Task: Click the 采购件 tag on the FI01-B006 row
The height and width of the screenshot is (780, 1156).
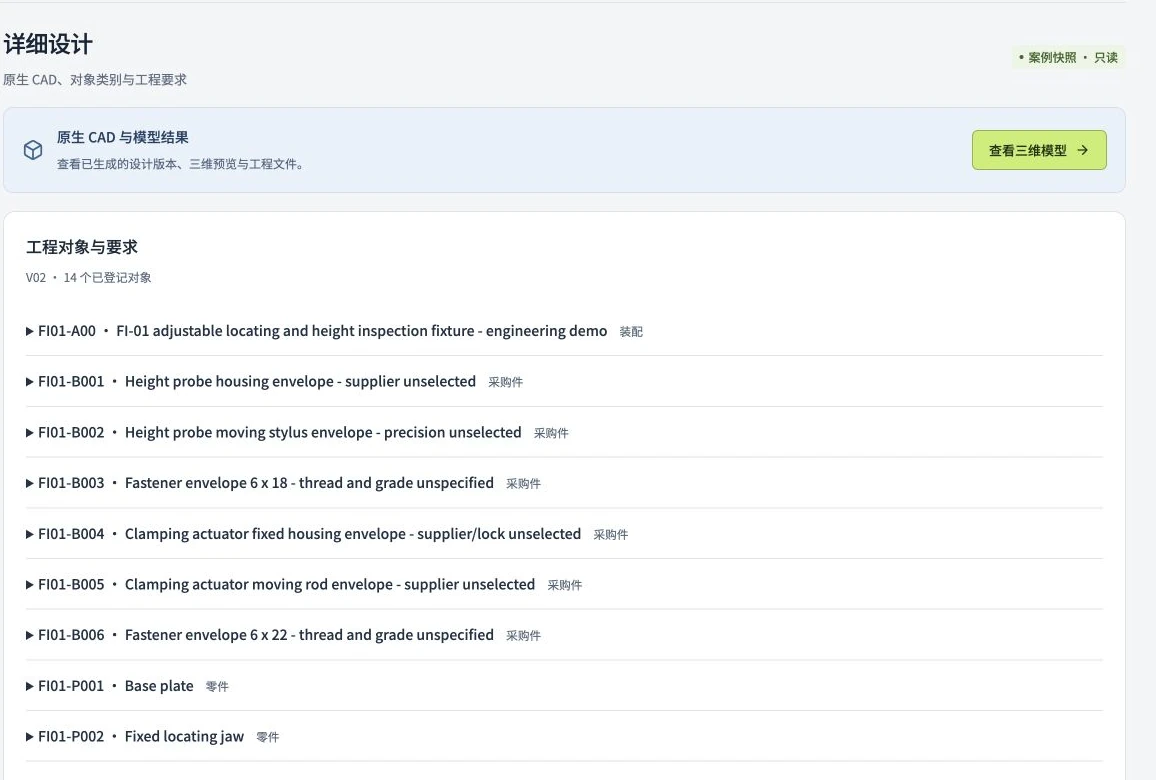Action: click(x=523, y=636)
